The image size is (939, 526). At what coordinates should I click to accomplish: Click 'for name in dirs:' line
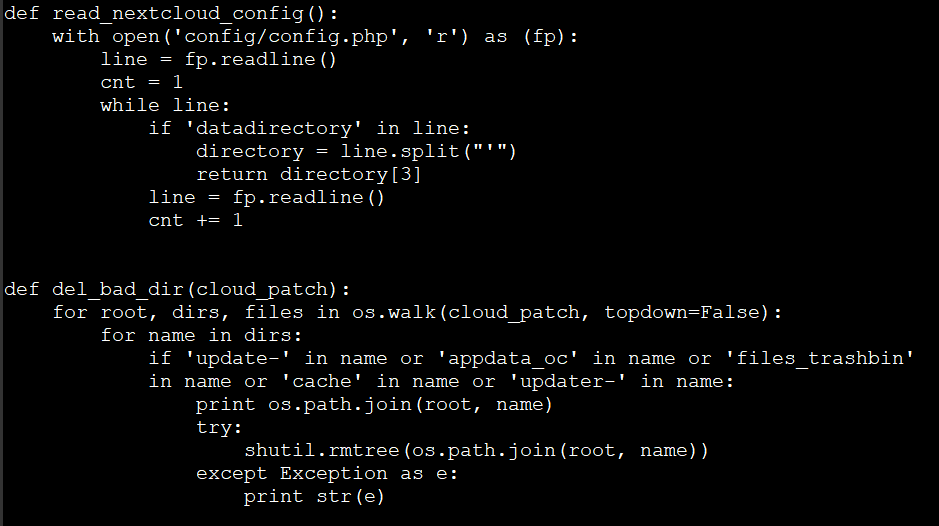(201, 335)
